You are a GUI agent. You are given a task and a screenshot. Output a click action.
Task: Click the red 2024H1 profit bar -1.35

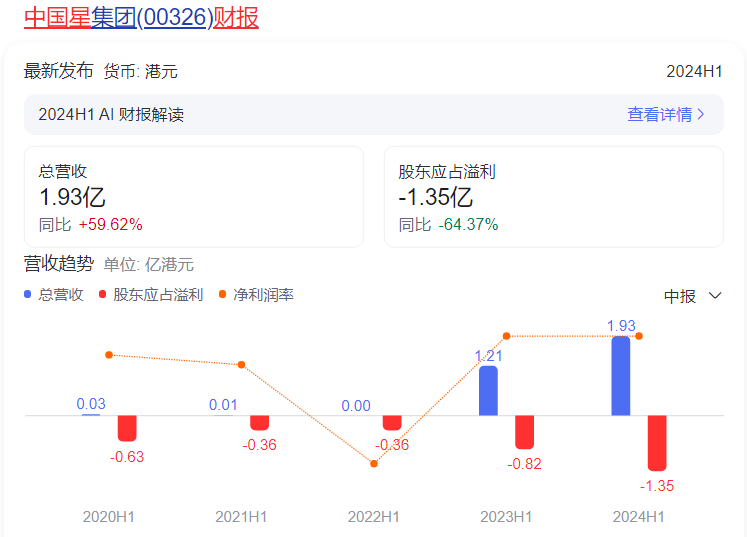point(657,443)
